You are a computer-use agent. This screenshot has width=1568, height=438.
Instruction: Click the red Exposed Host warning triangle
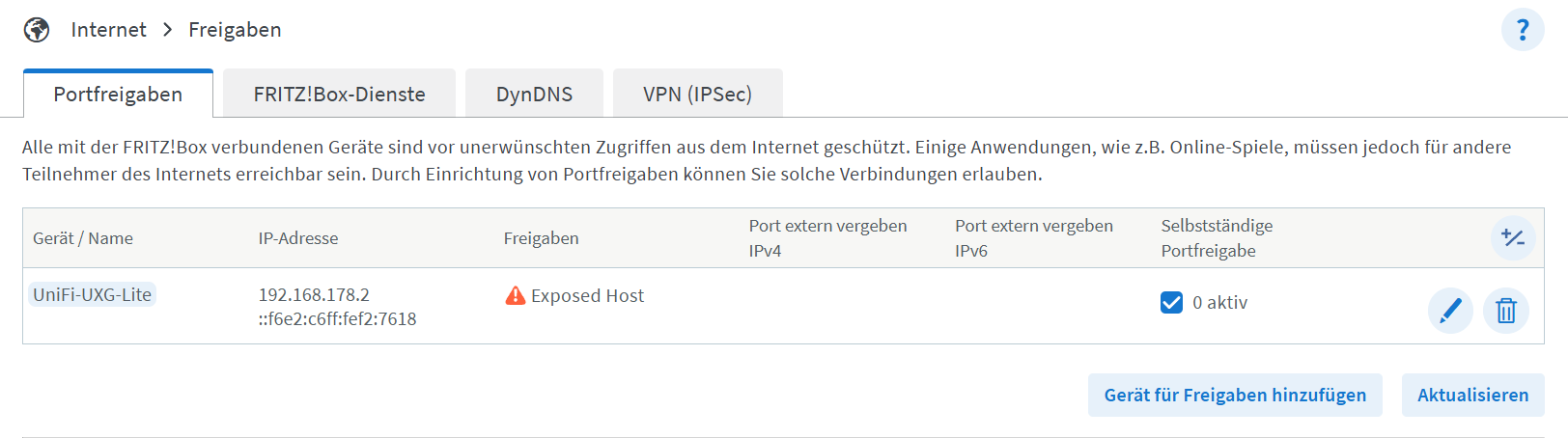516,295
